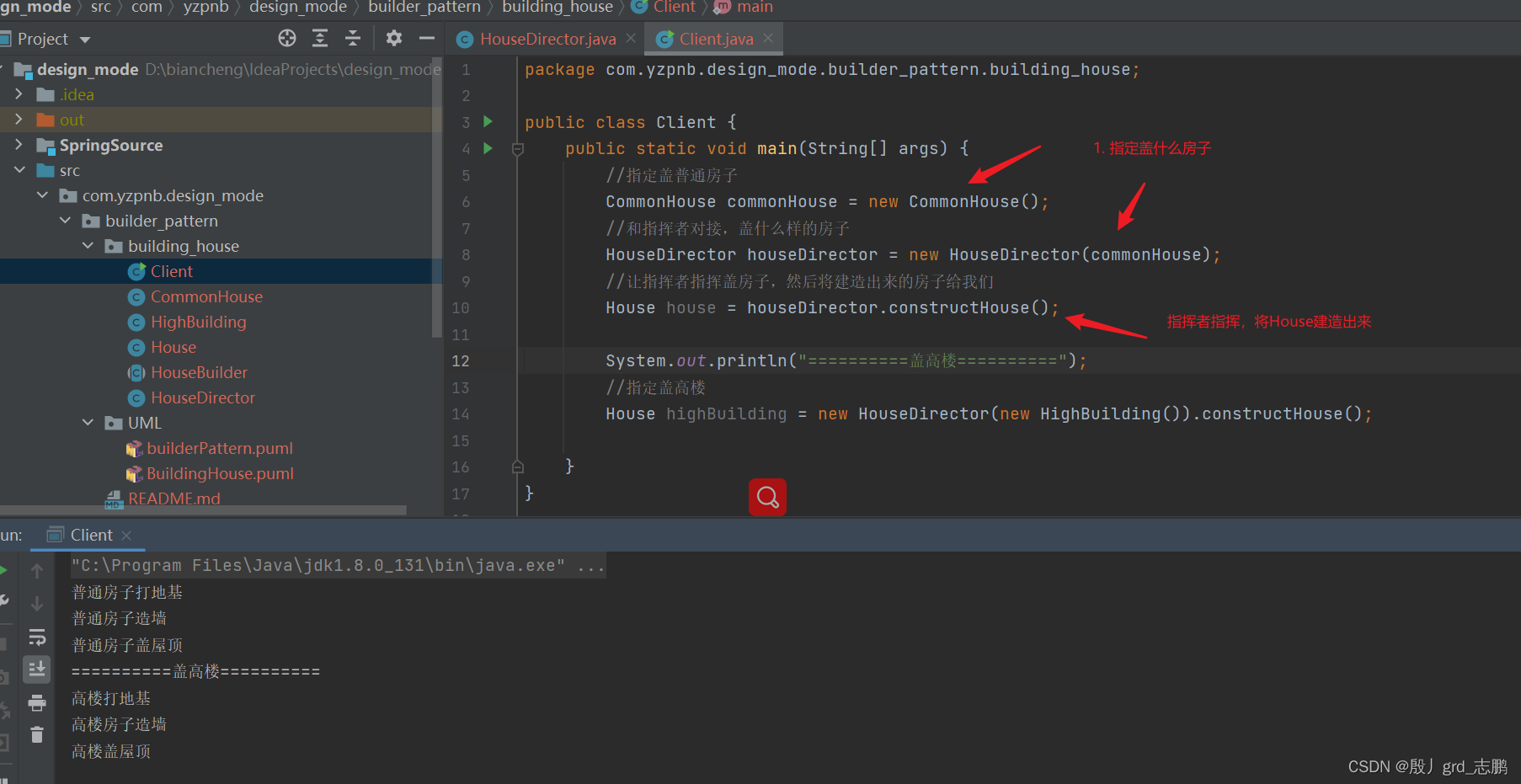The height and width of the screenshot is (784, 1521).
Task: Expand the .idea folder
Action: pos(19,94)
